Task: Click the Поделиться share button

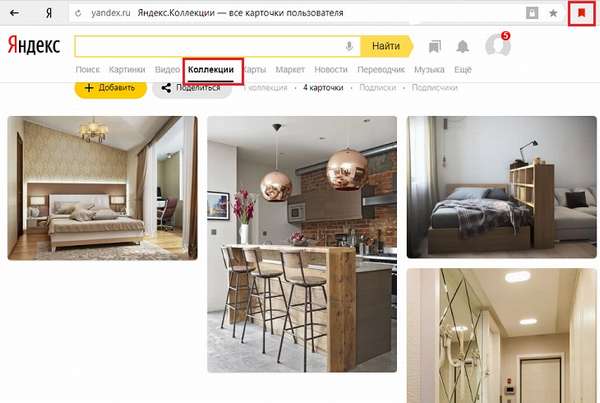Action: (192, 88)
